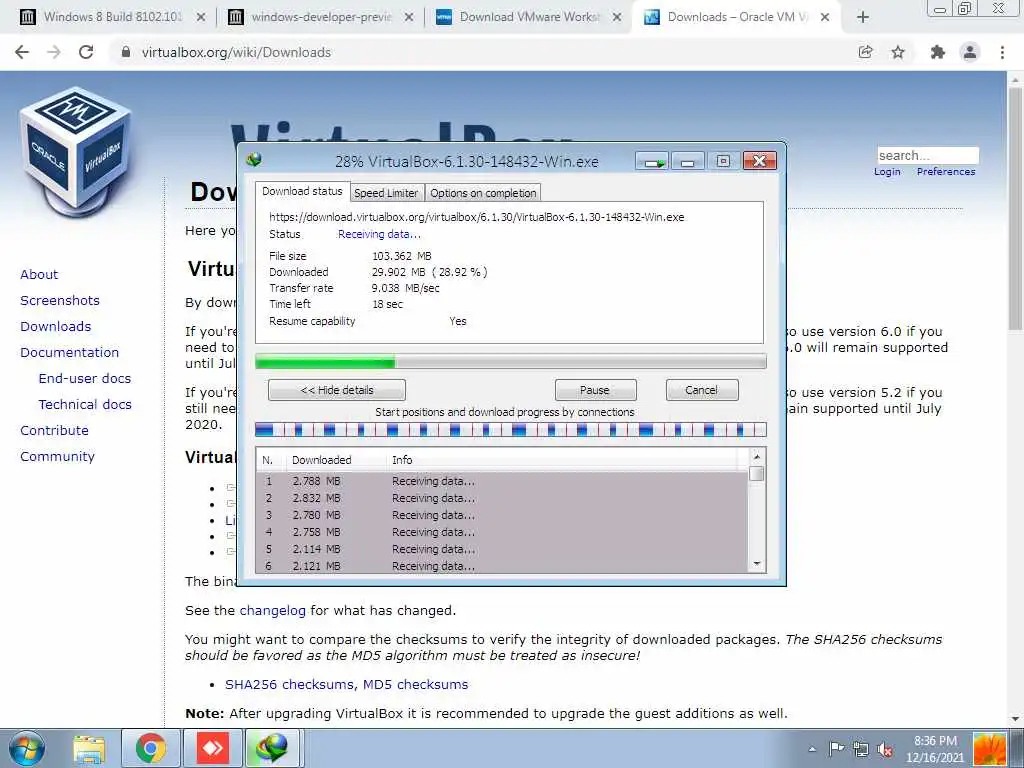The height and width of the screenshot is (768, 1024).
Task: Switch to the windows-developer-preview tab
Action: 321,17
